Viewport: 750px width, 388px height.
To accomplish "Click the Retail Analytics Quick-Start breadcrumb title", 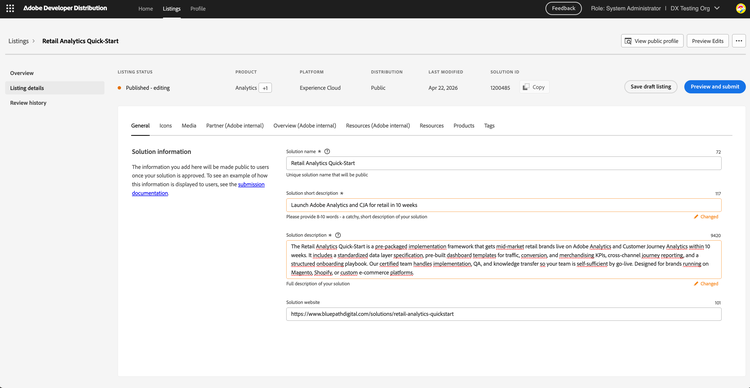I will (x=80, y=41).
